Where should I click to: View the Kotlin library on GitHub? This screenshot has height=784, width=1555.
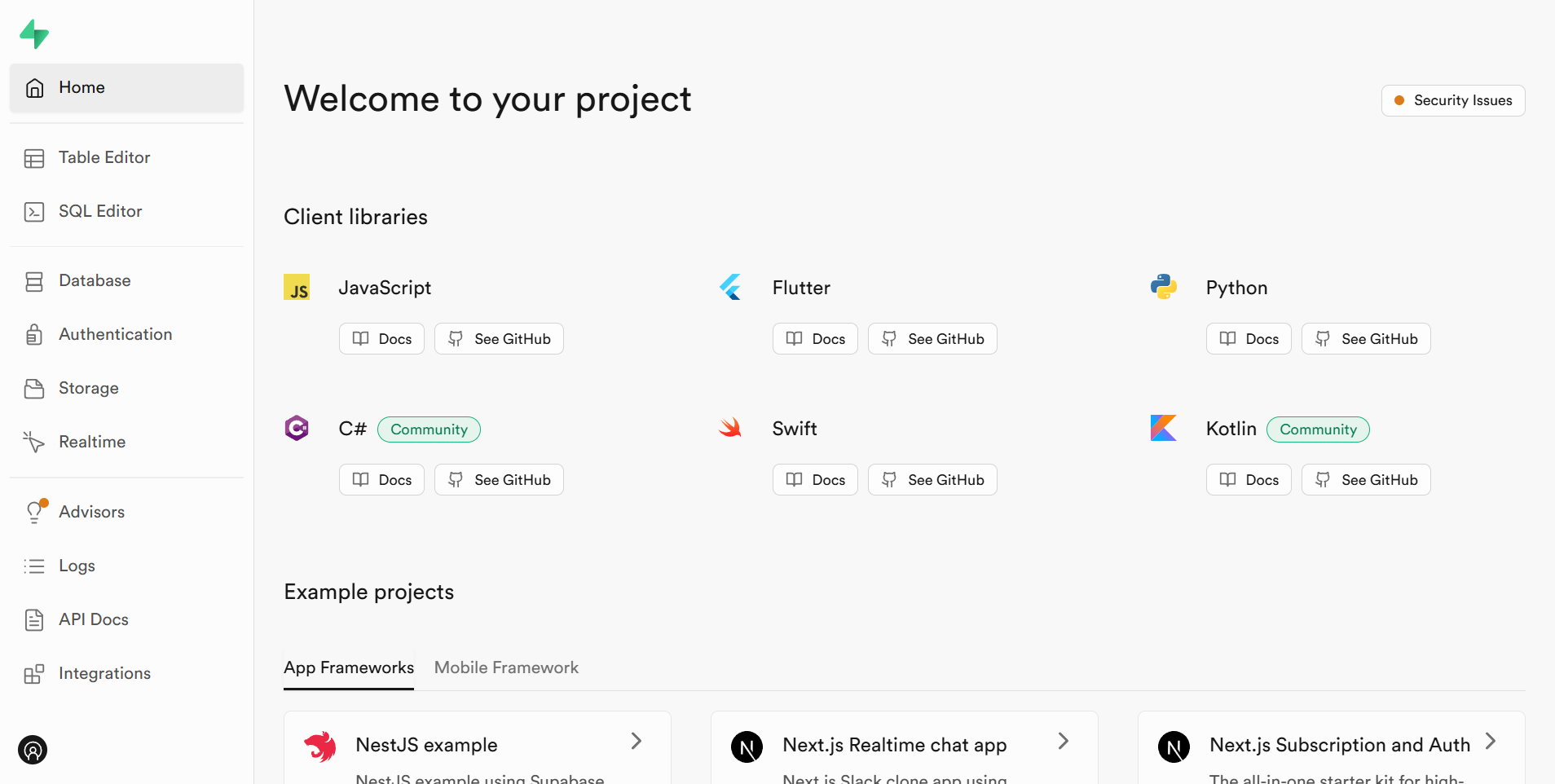coord(1366,479)
